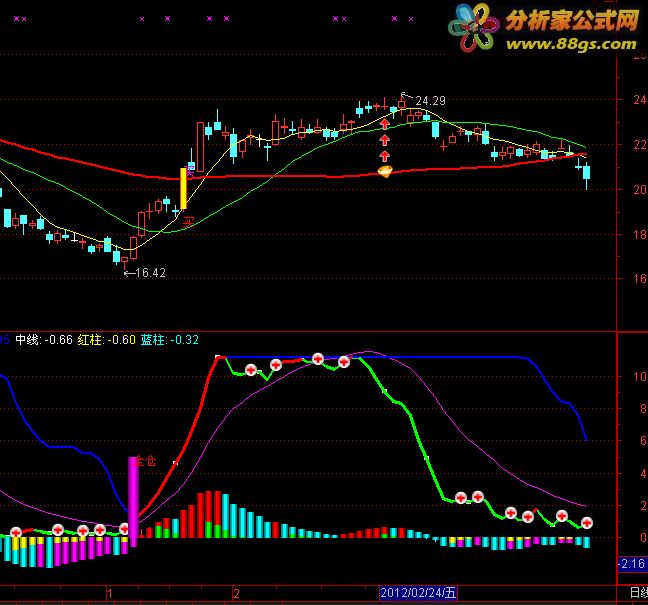Screen dimensions: 648x605
Task: Click the final red-cross marker on green line
Action: coord(587,523)
